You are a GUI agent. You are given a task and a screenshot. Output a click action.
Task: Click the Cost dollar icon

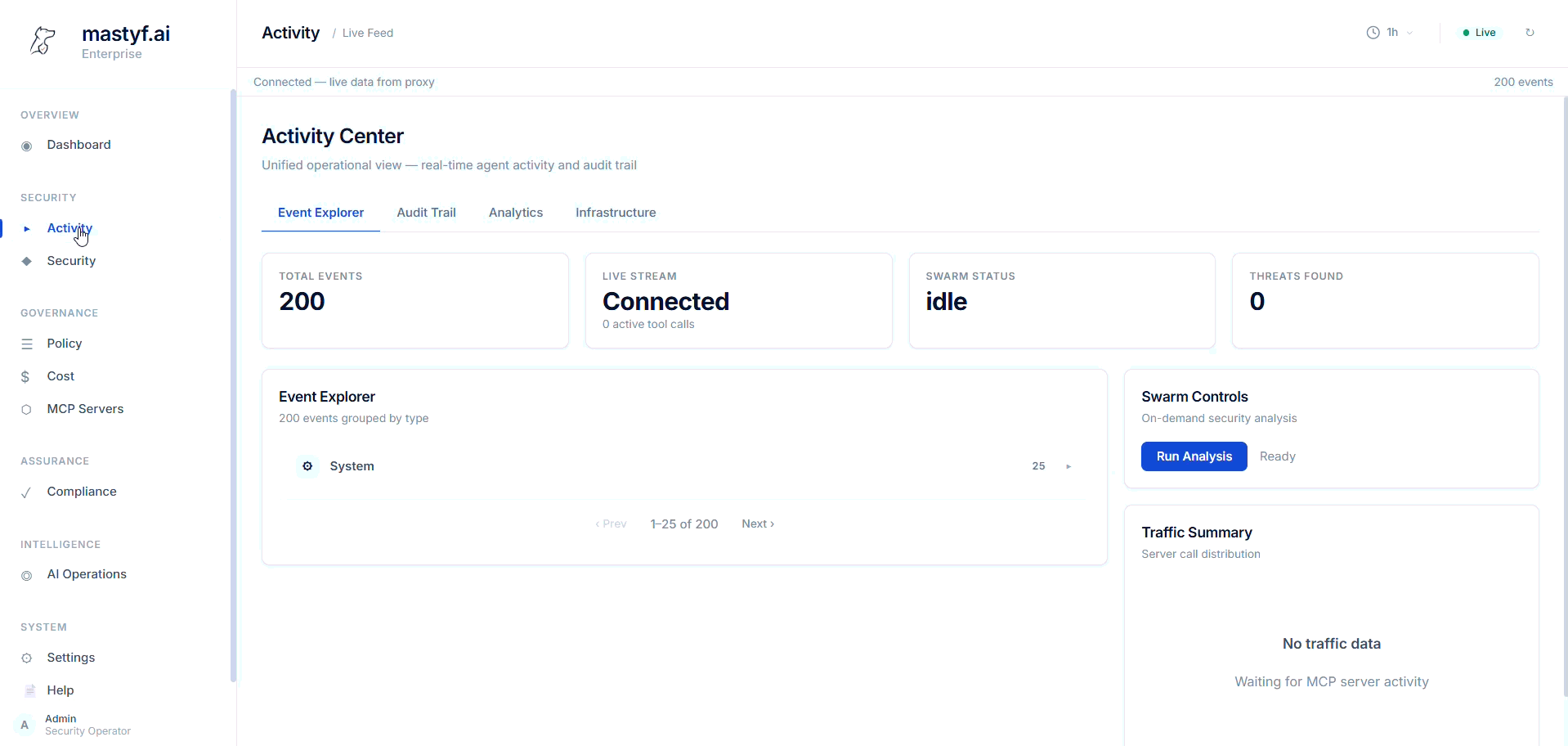(x=25, y=377)
